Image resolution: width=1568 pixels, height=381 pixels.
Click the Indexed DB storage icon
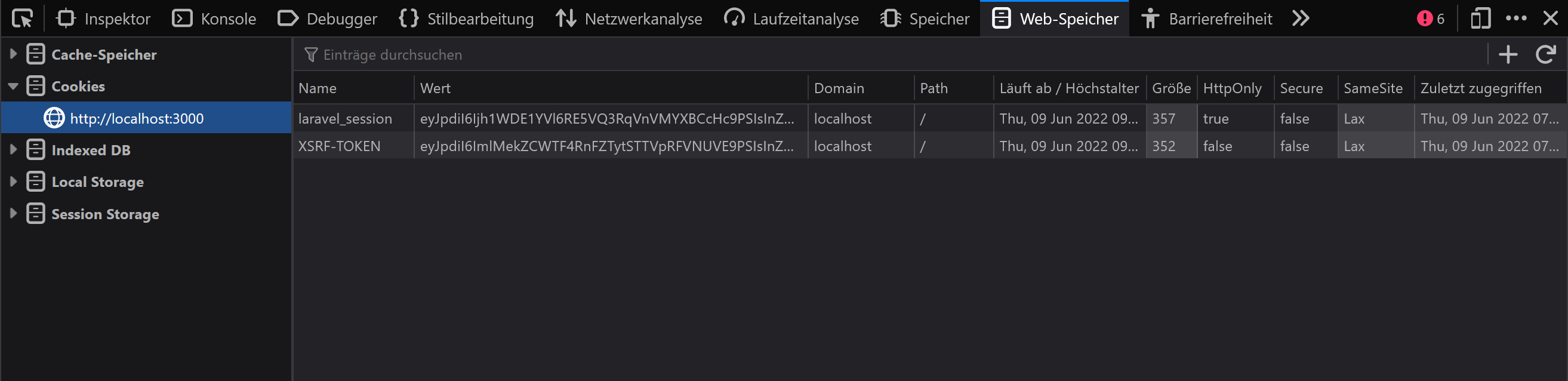tap(36, 150)
